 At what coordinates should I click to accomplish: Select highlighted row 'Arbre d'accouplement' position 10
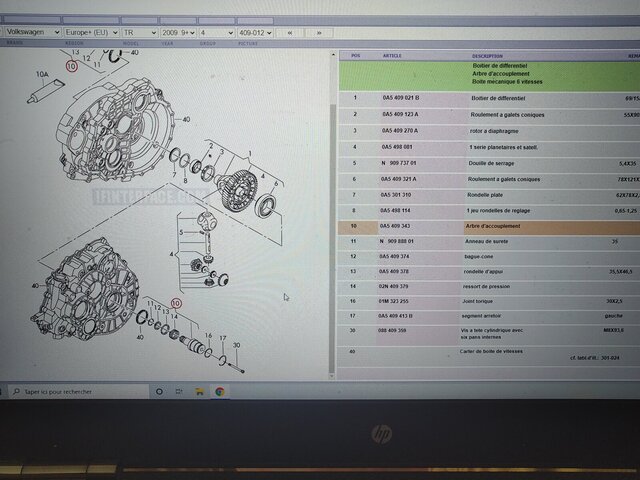click(x=488, y=226)
